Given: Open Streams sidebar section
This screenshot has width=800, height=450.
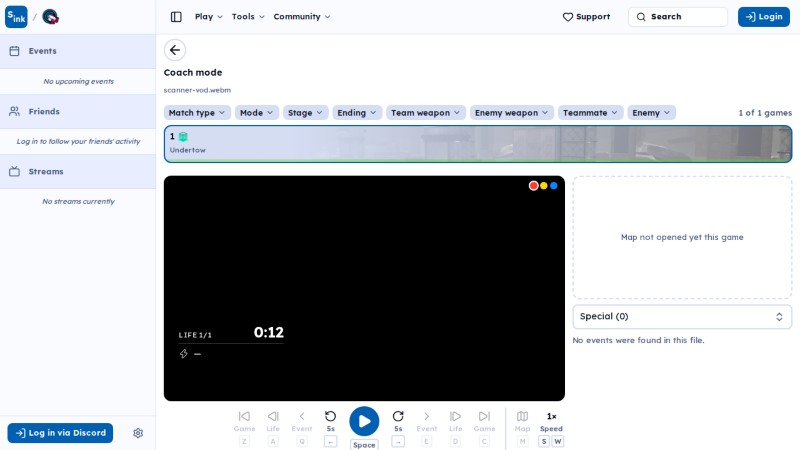Looking at the screenshot, I should [x=78, y=171].
